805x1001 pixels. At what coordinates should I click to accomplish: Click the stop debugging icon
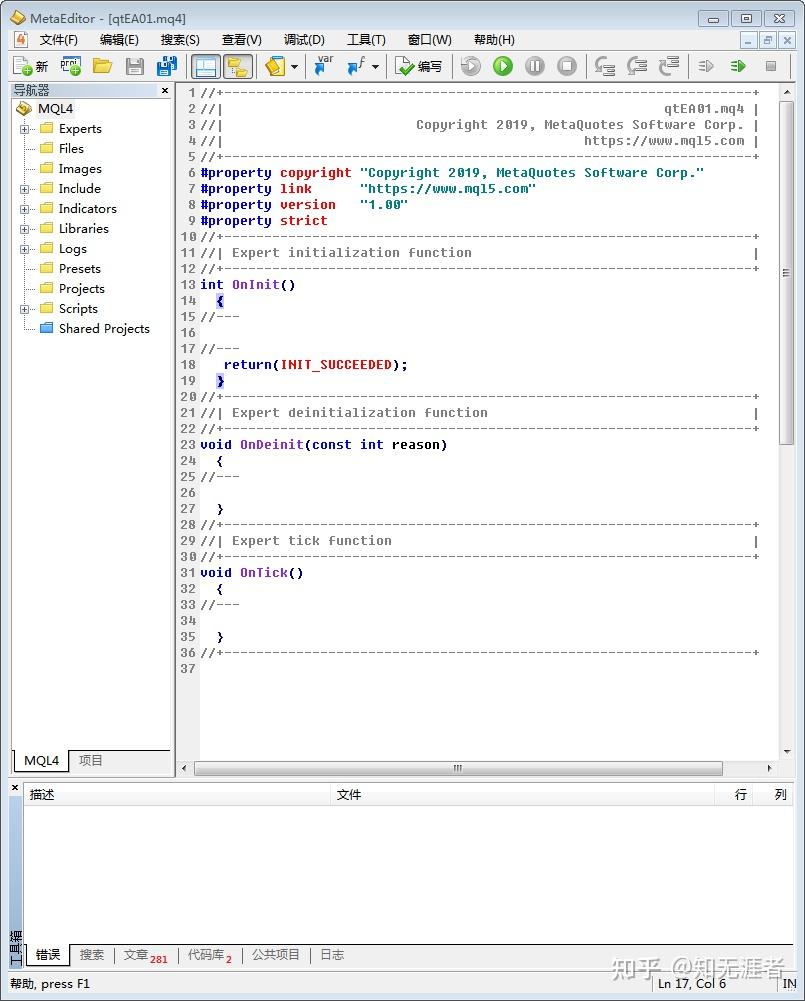point(567,66)
